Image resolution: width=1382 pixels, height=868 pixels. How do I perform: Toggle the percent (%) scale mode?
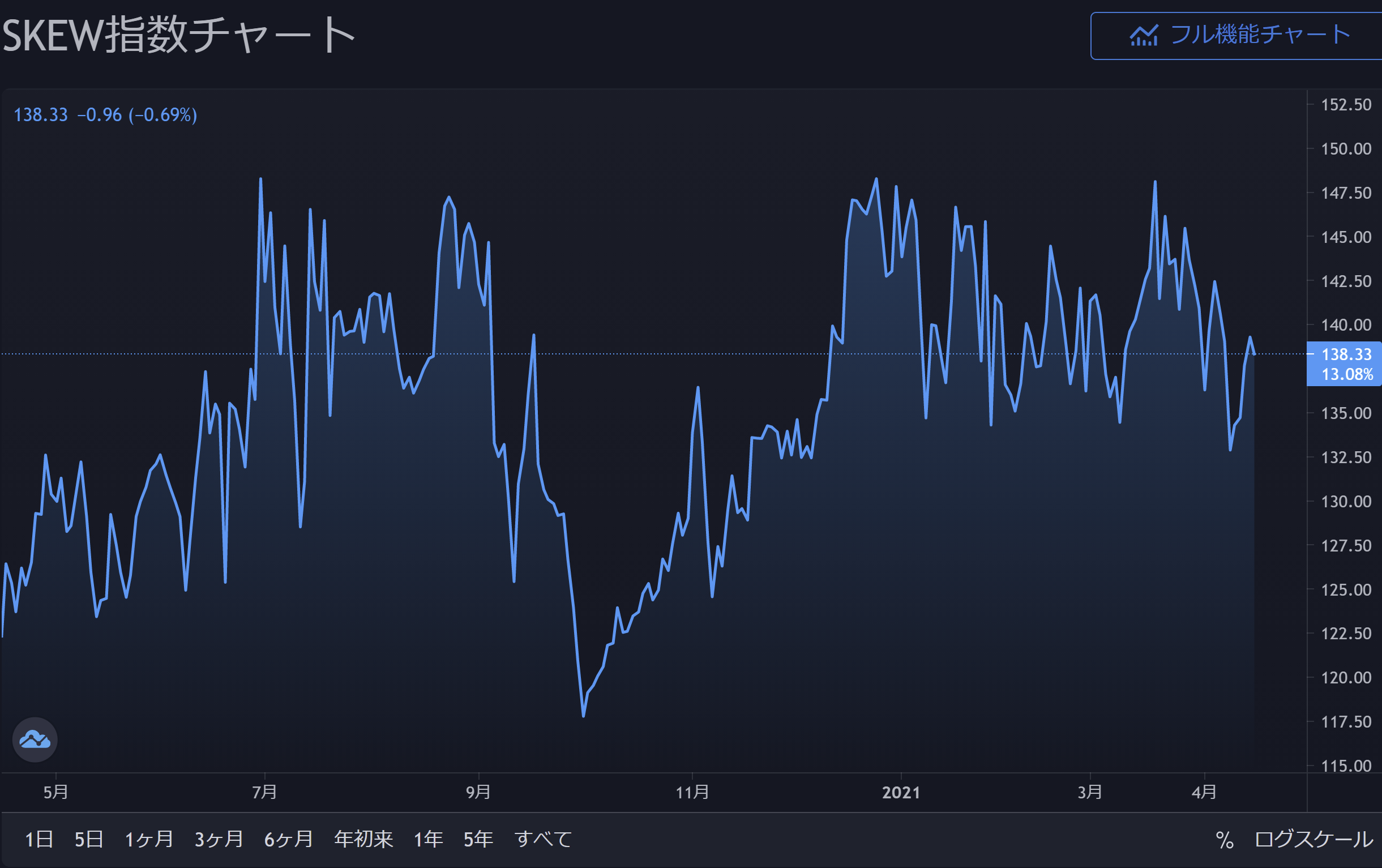(1224, 840)
